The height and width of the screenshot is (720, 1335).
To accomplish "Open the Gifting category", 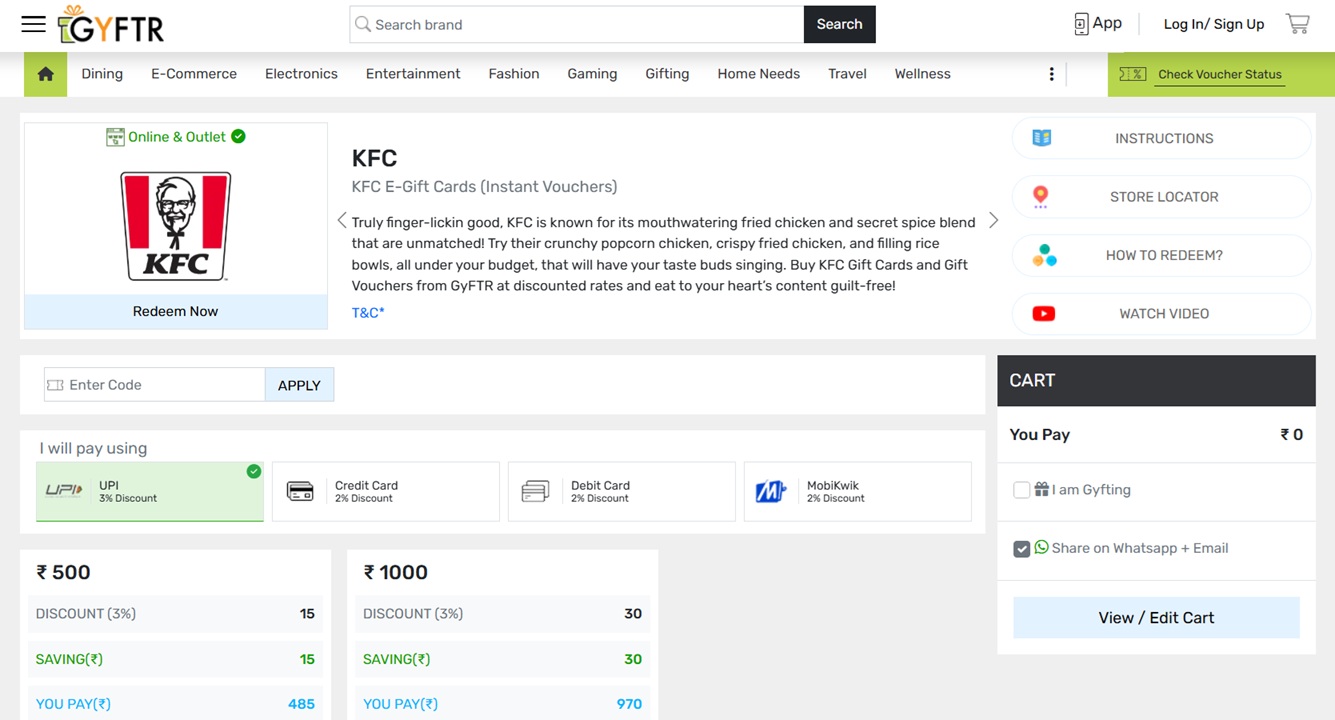I will click(x=667, y=74).
